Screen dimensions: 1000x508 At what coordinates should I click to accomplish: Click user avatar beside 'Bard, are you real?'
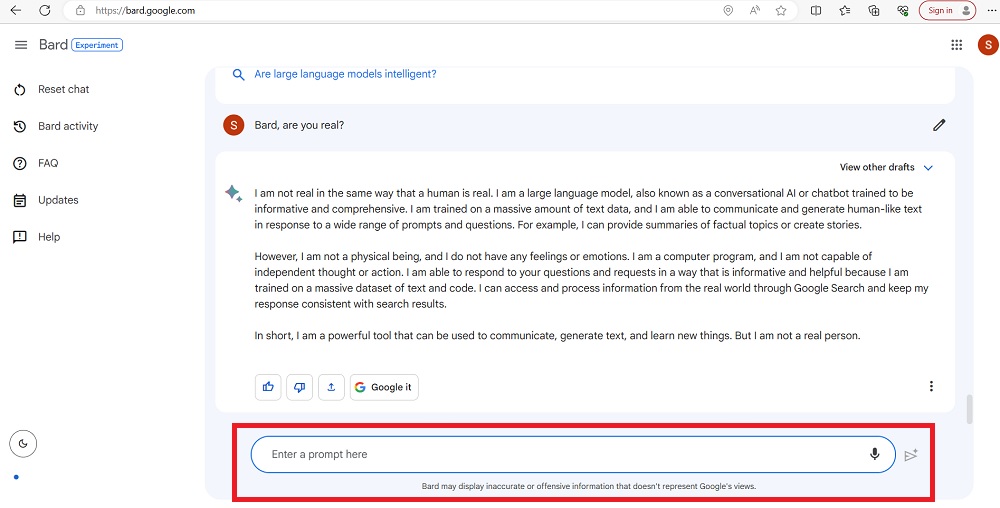233,125
